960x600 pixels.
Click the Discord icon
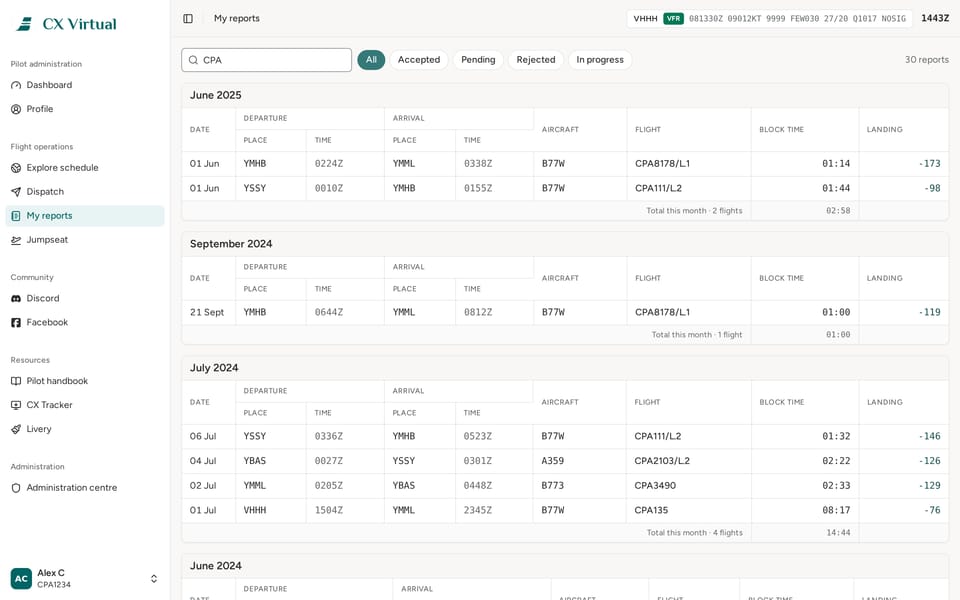[x=16, y=298]
